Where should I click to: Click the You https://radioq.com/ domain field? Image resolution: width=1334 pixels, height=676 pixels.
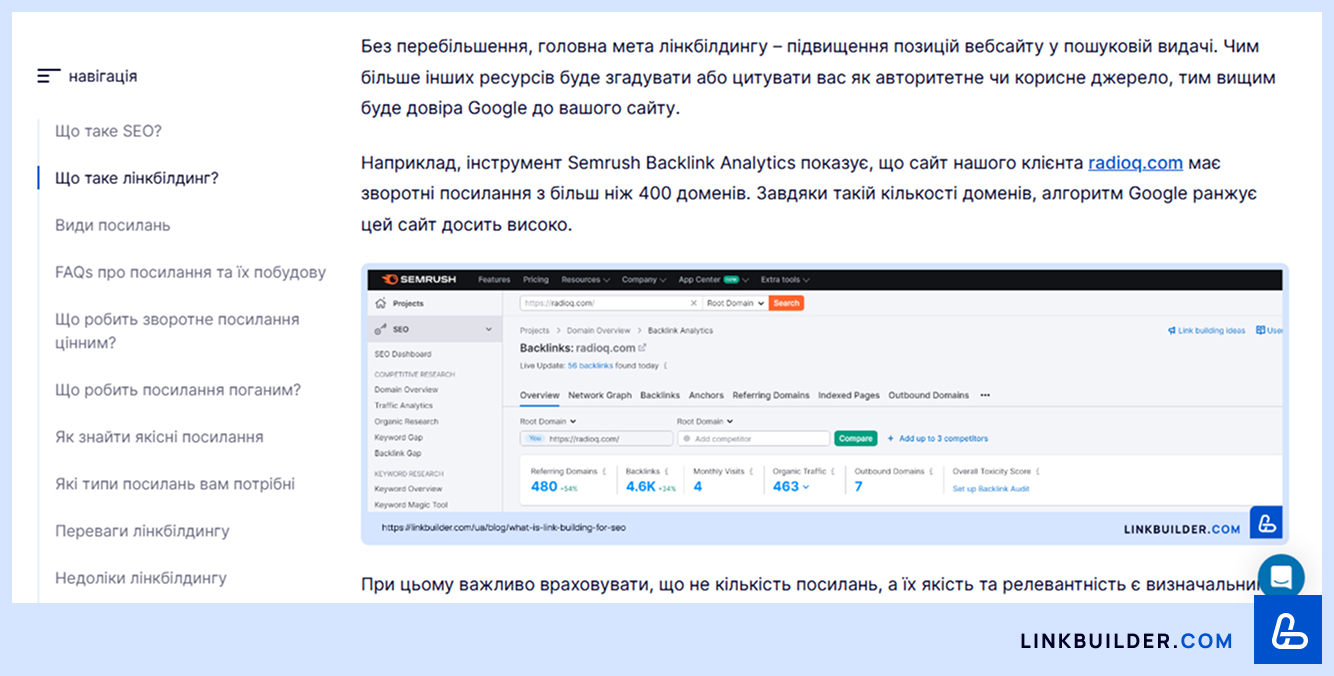[x=596, y=438]
